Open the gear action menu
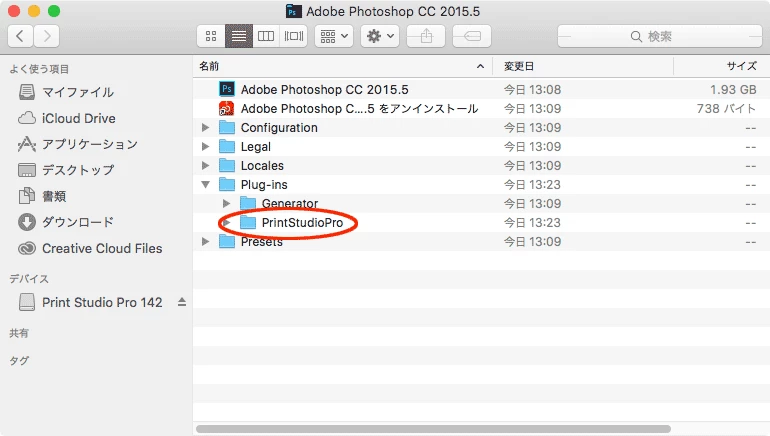The image size is (770, 436). [x=380, y=36]
